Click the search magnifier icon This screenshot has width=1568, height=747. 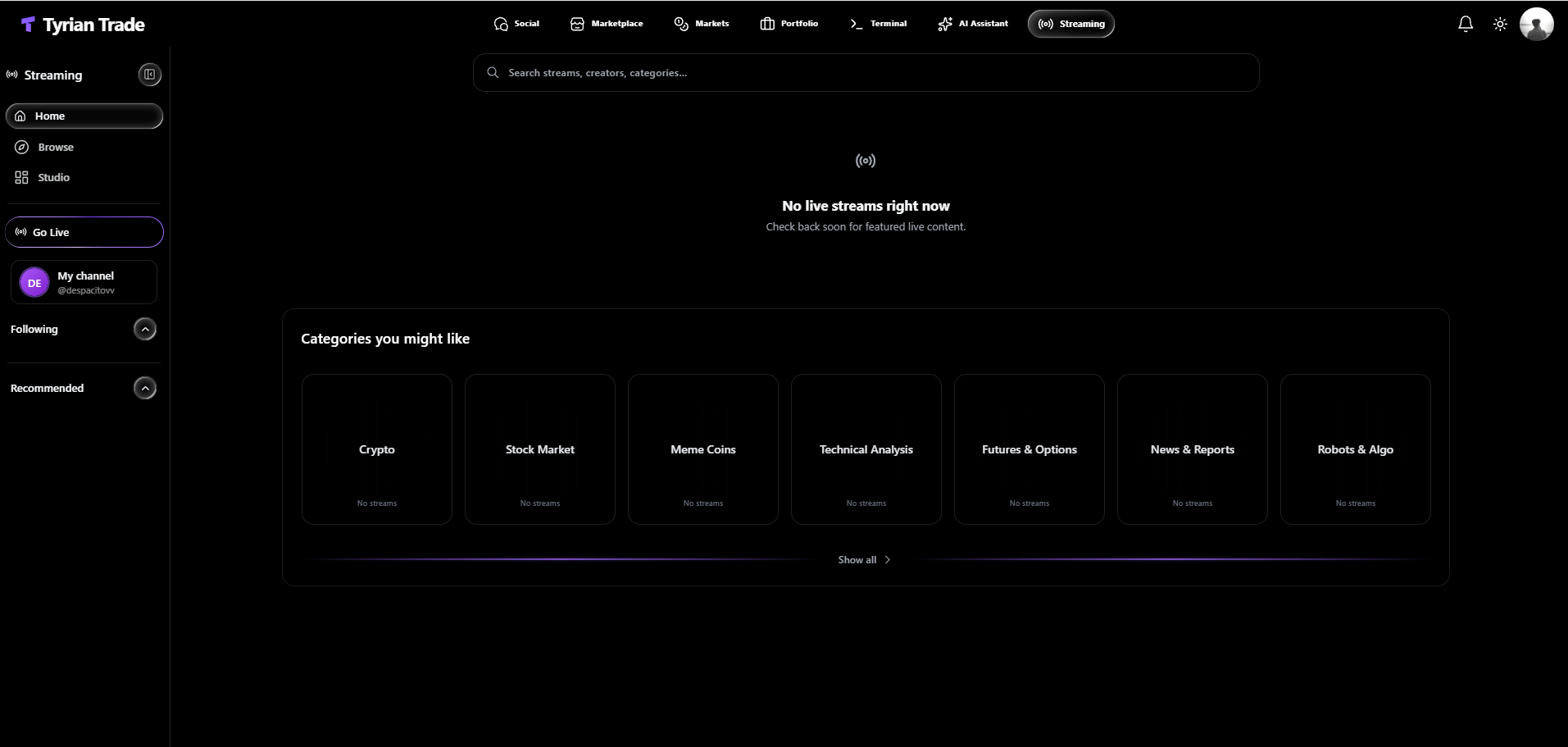pyautogui.click(x=493, y=73)
